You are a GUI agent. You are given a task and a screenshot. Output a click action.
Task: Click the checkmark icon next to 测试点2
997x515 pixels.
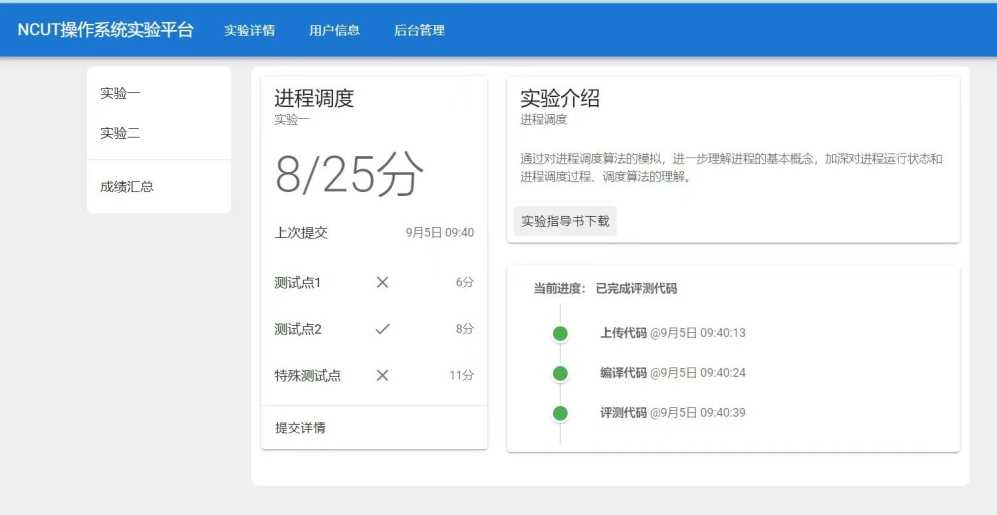(x=382, y=329)
